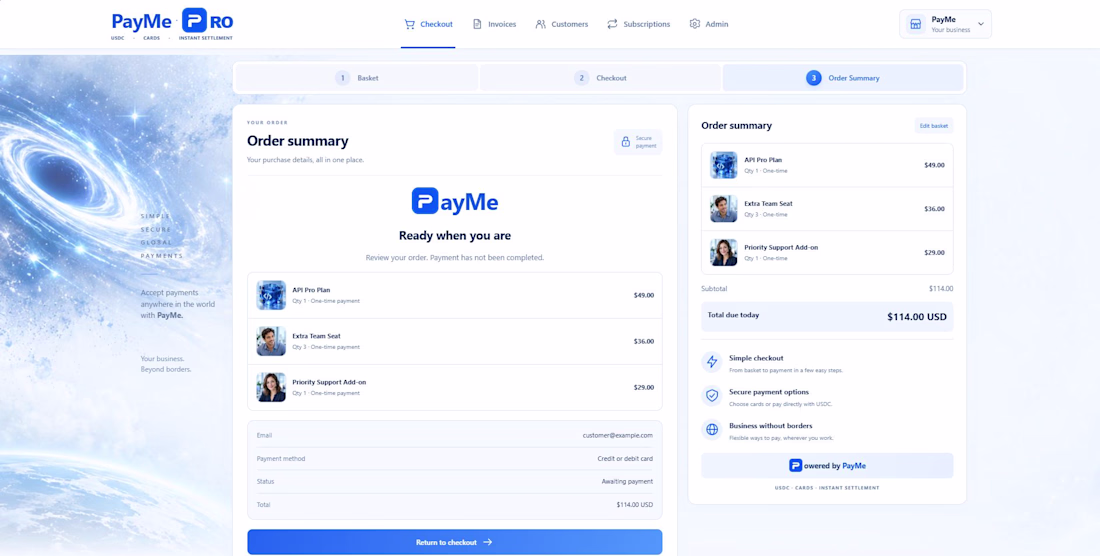Click the lightning bolt Simple checkout icon
Viewport: 1100px width, 556px height.
tap(712, 362)
